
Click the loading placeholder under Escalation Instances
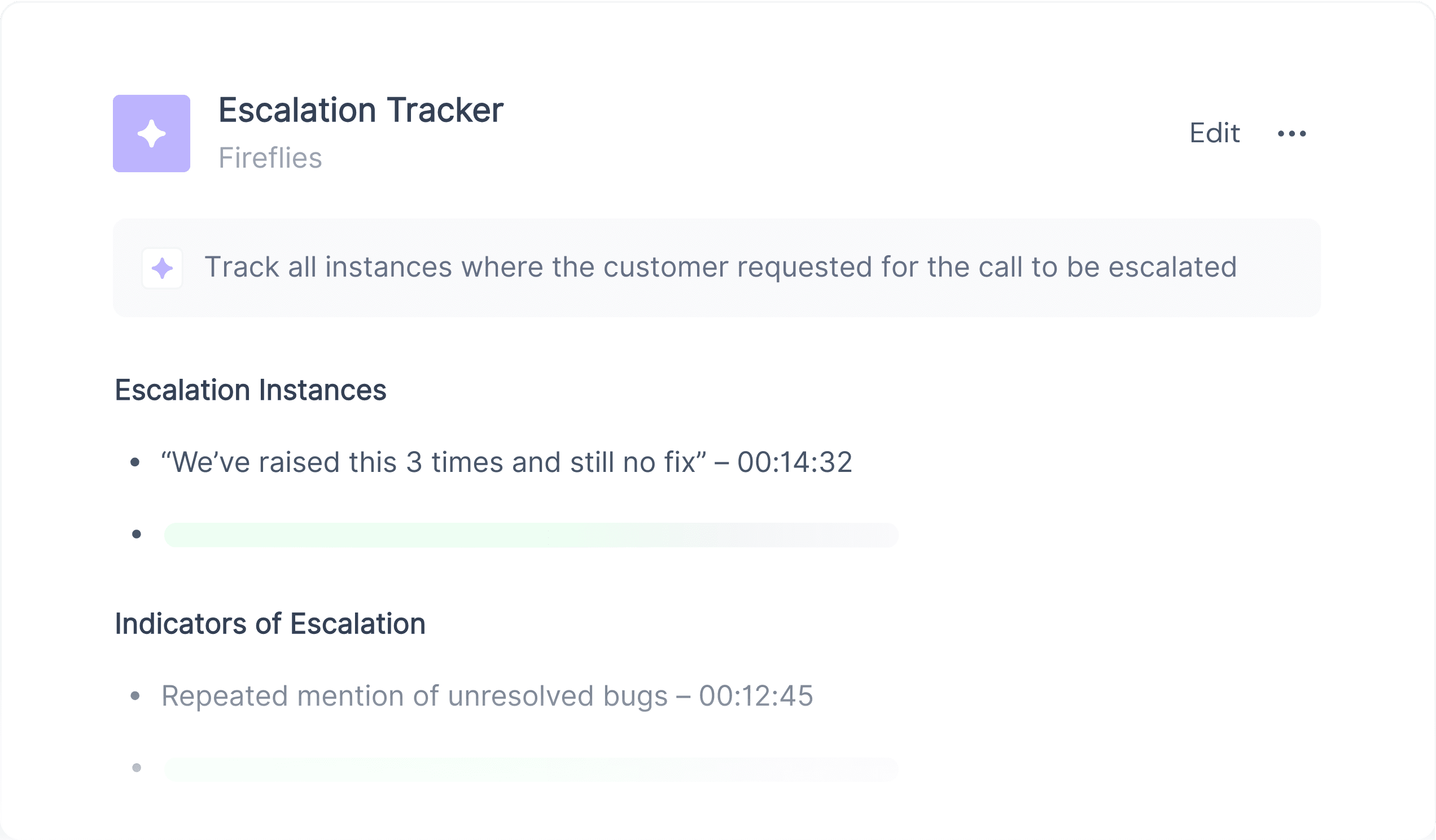(x=531, y=535)
